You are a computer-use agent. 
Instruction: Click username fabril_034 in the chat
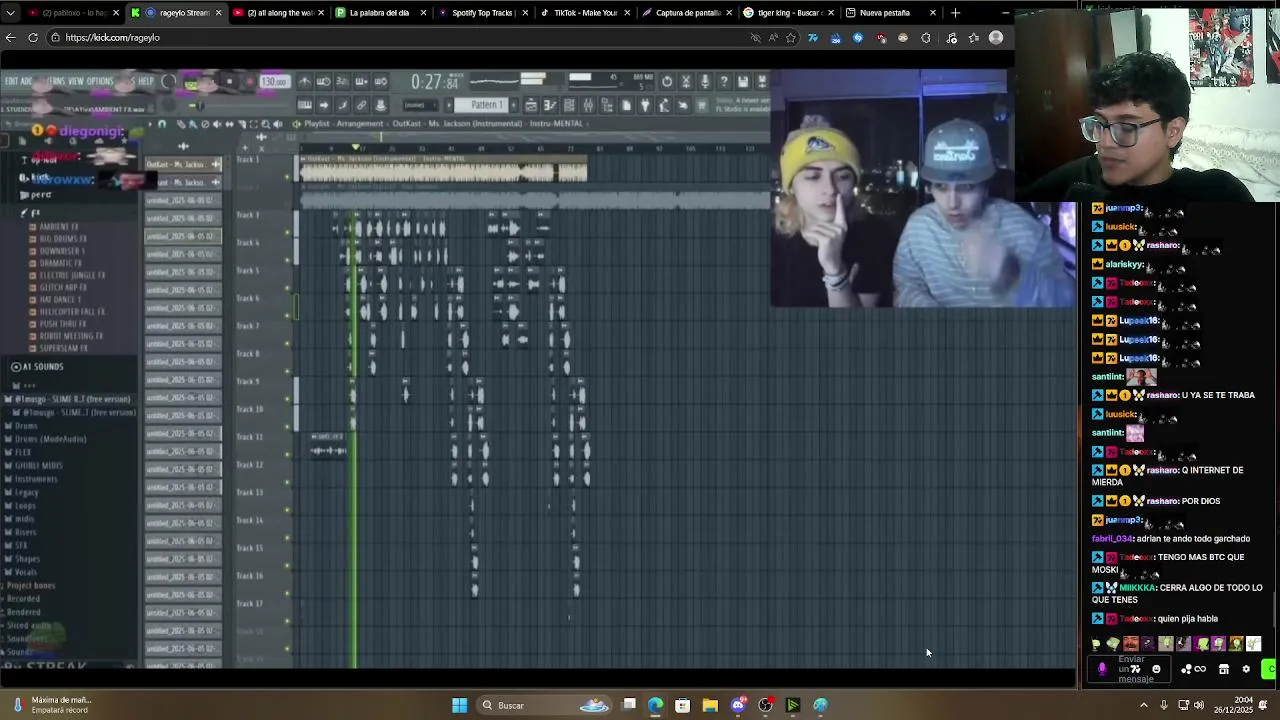point(1113,539)
